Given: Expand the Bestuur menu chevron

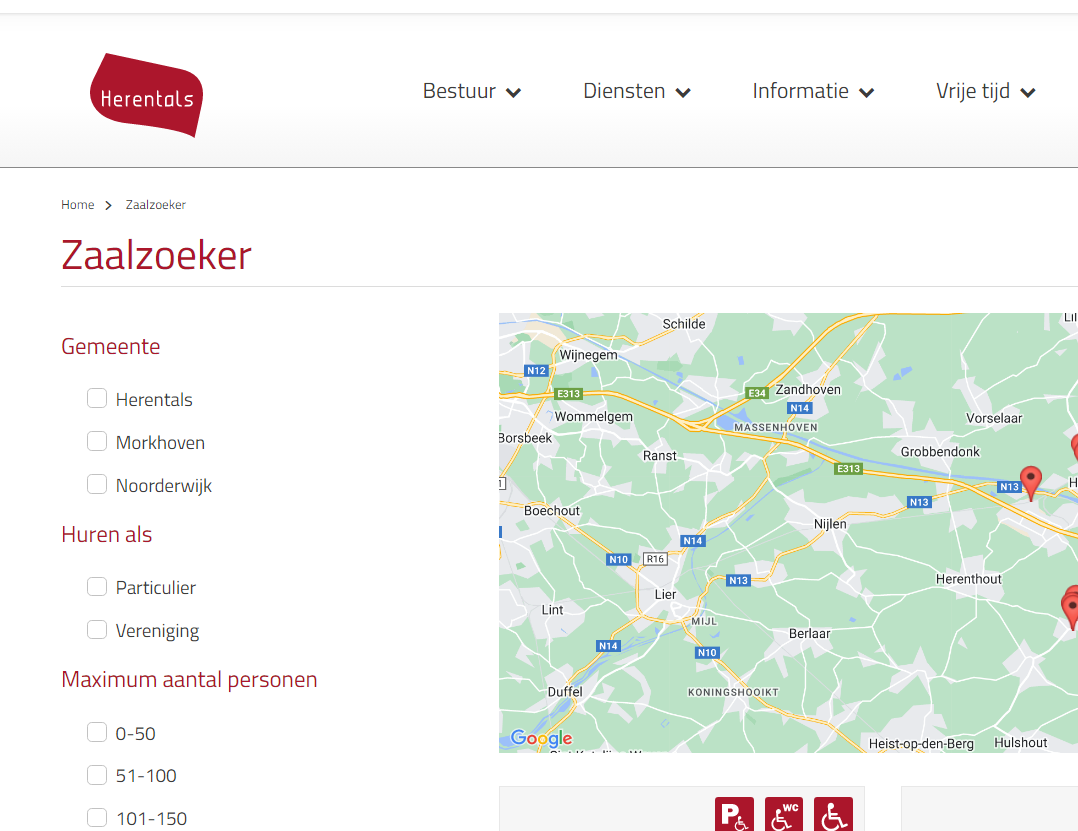Looking at the screenshot, I should coord(514,93).
